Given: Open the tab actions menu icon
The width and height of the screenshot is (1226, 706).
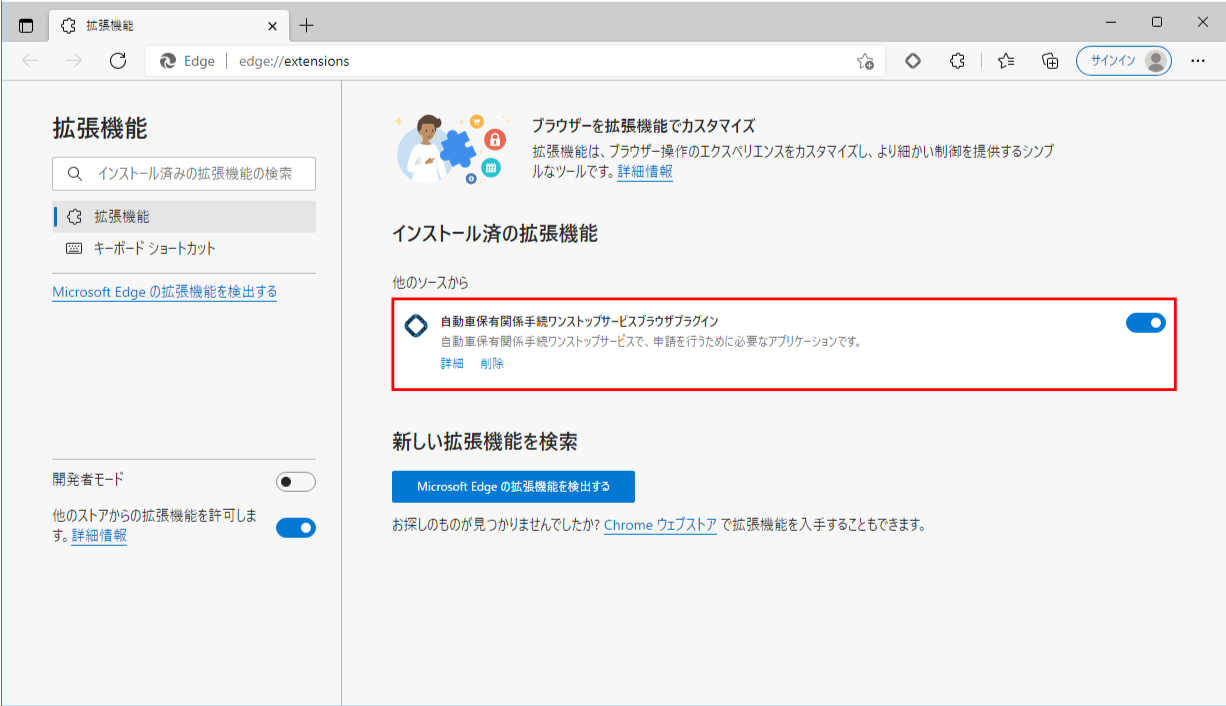Looking at the screenshot, I should click(26, 25).
